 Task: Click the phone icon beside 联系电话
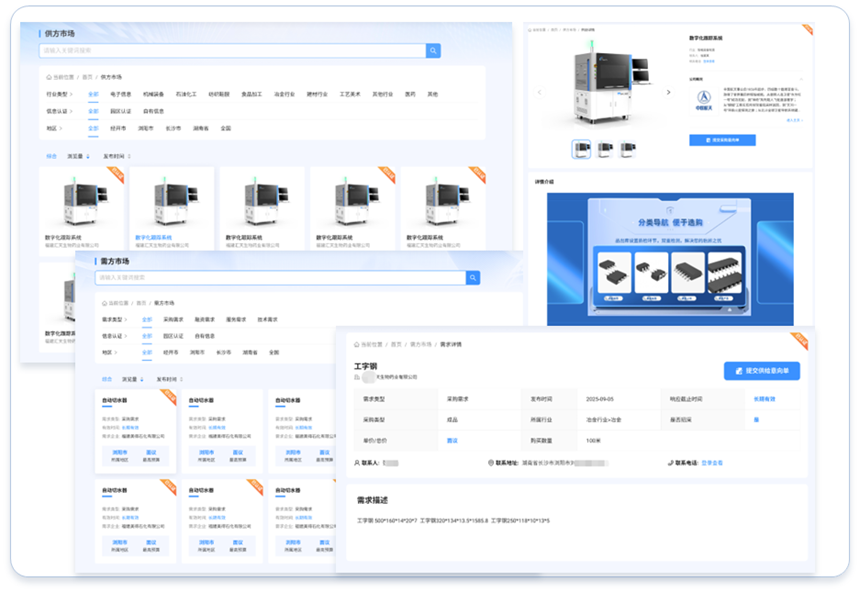coord(670,463)
